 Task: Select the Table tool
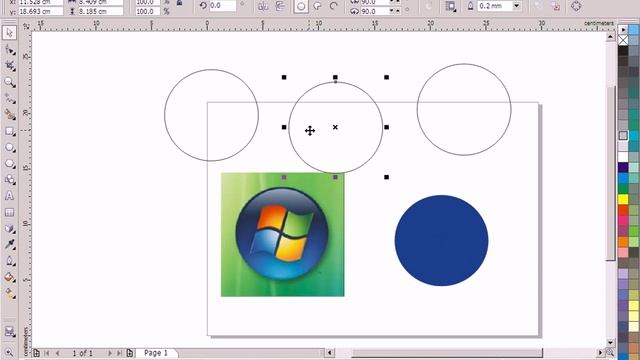[9, 212]
